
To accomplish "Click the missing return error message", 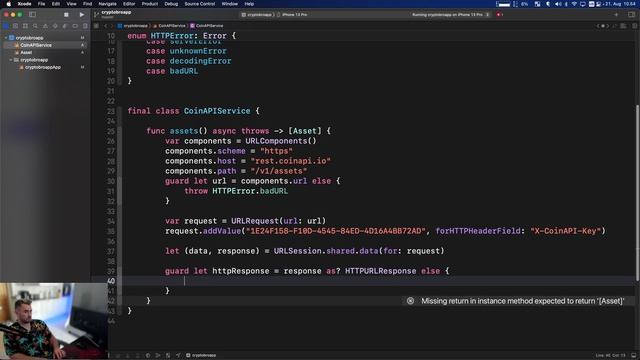I will click(522, 301).
